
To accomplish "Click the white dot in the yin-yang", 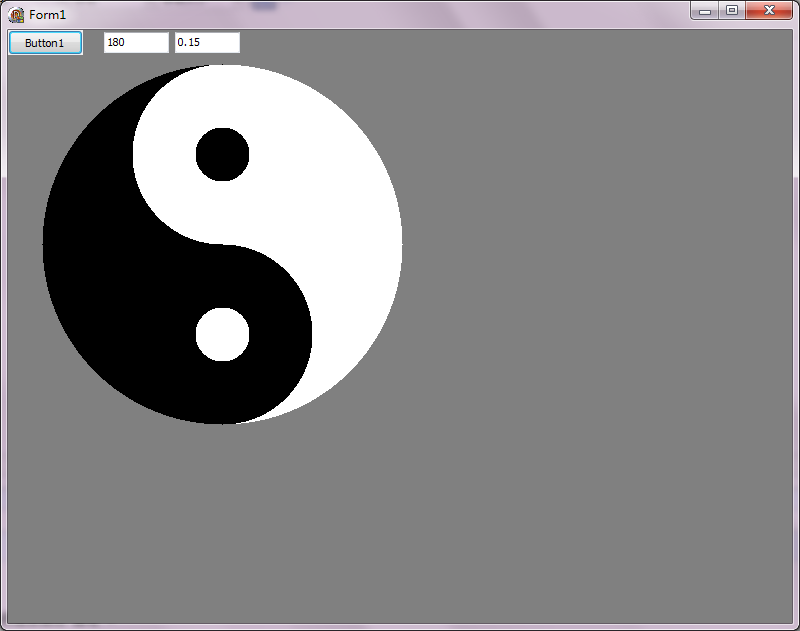I will point(222,335).
